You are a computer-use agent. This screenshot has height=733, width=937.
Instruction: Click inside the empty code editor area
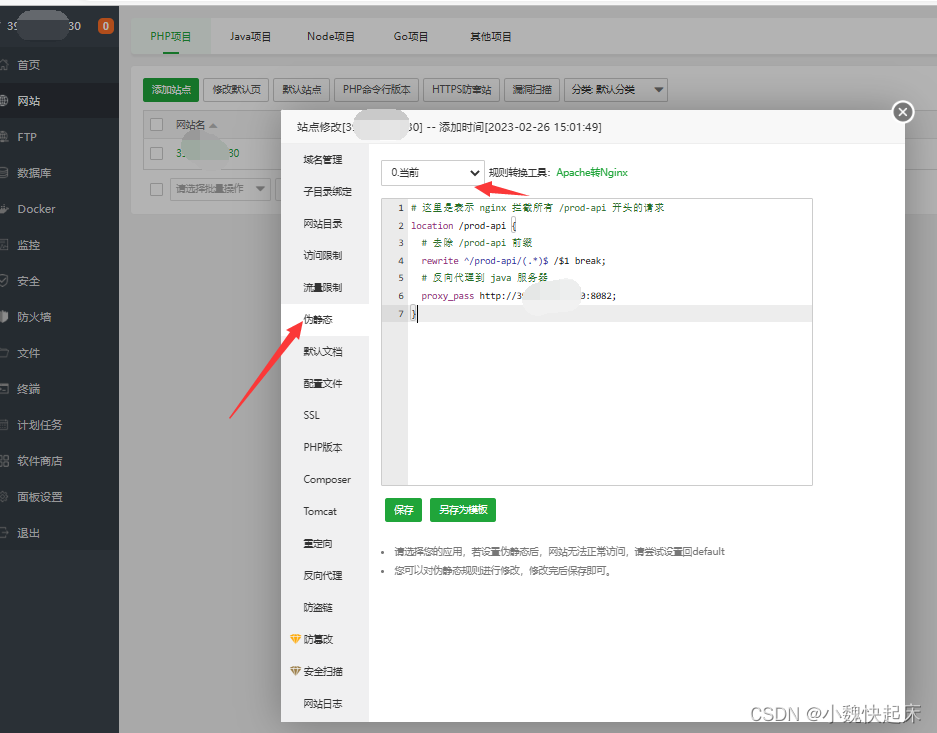tap(610, 403)
